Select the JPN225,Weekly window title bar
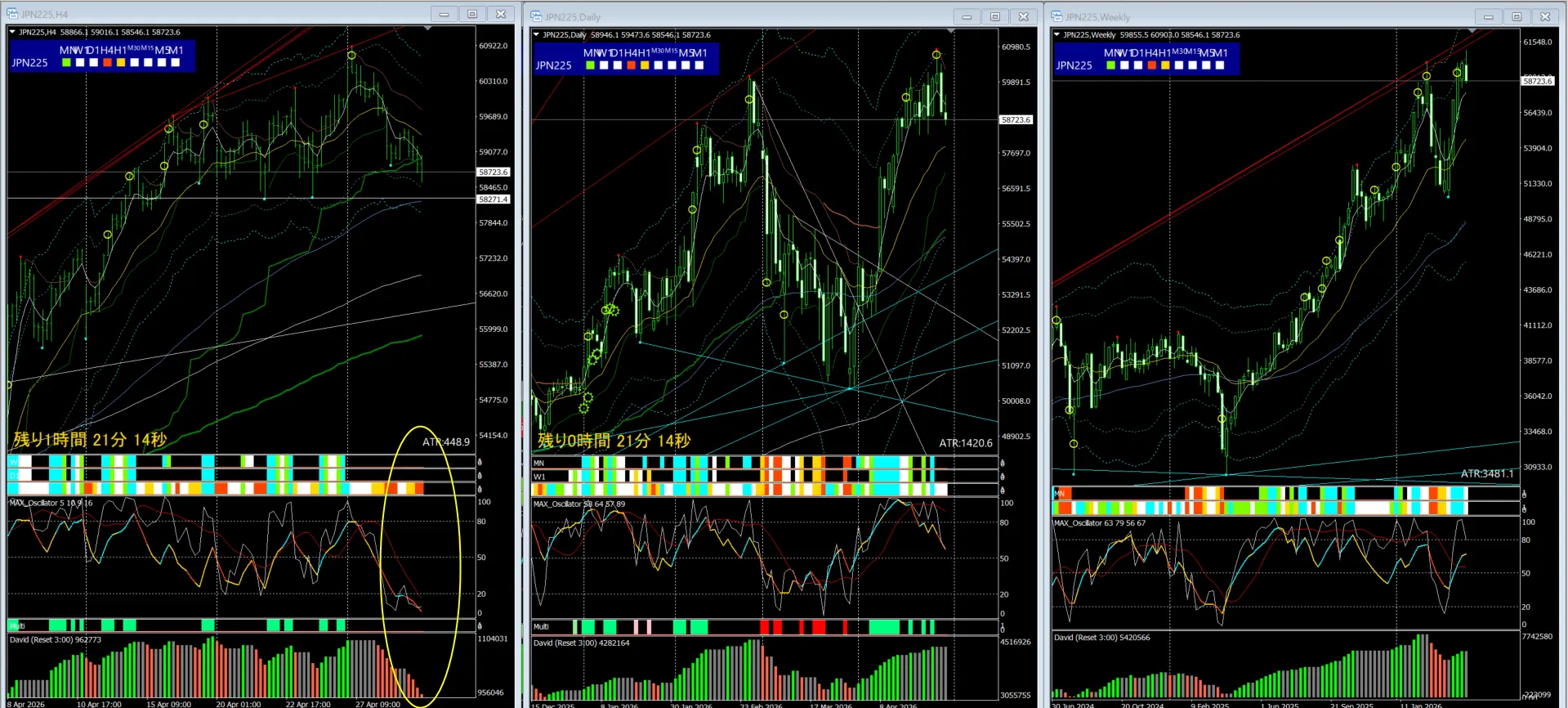 pyautogui.click(x=1304, y=16)
